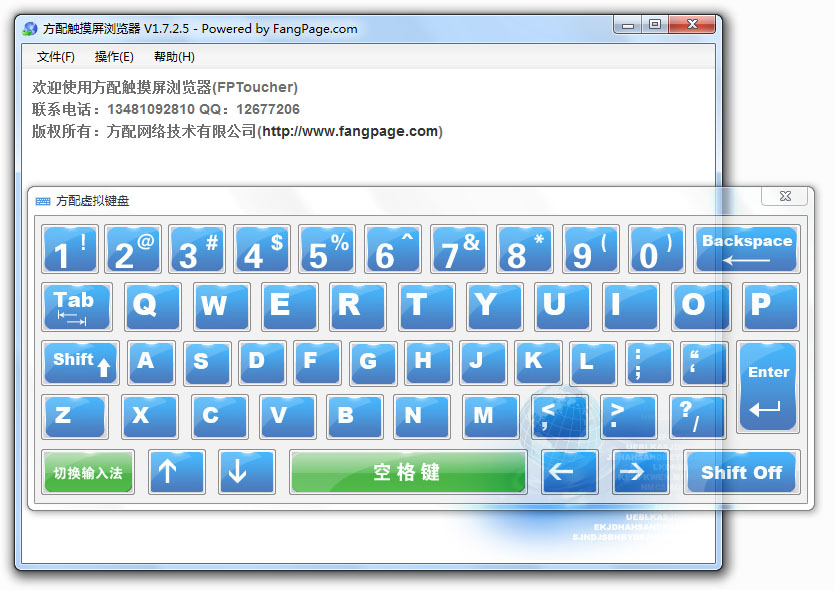Screen dimensions: 834x590
Task: Tap the quote/apostrophe key
Action: (x=704, y=363)
